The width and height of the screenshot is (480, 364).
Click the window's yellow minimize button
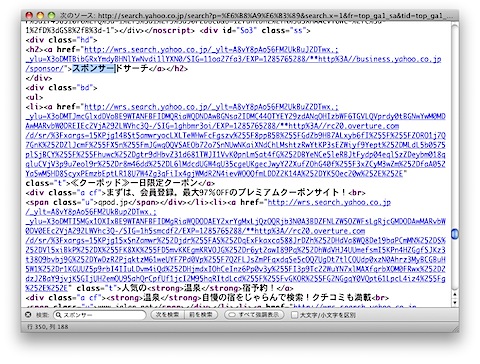pos(40,15)
